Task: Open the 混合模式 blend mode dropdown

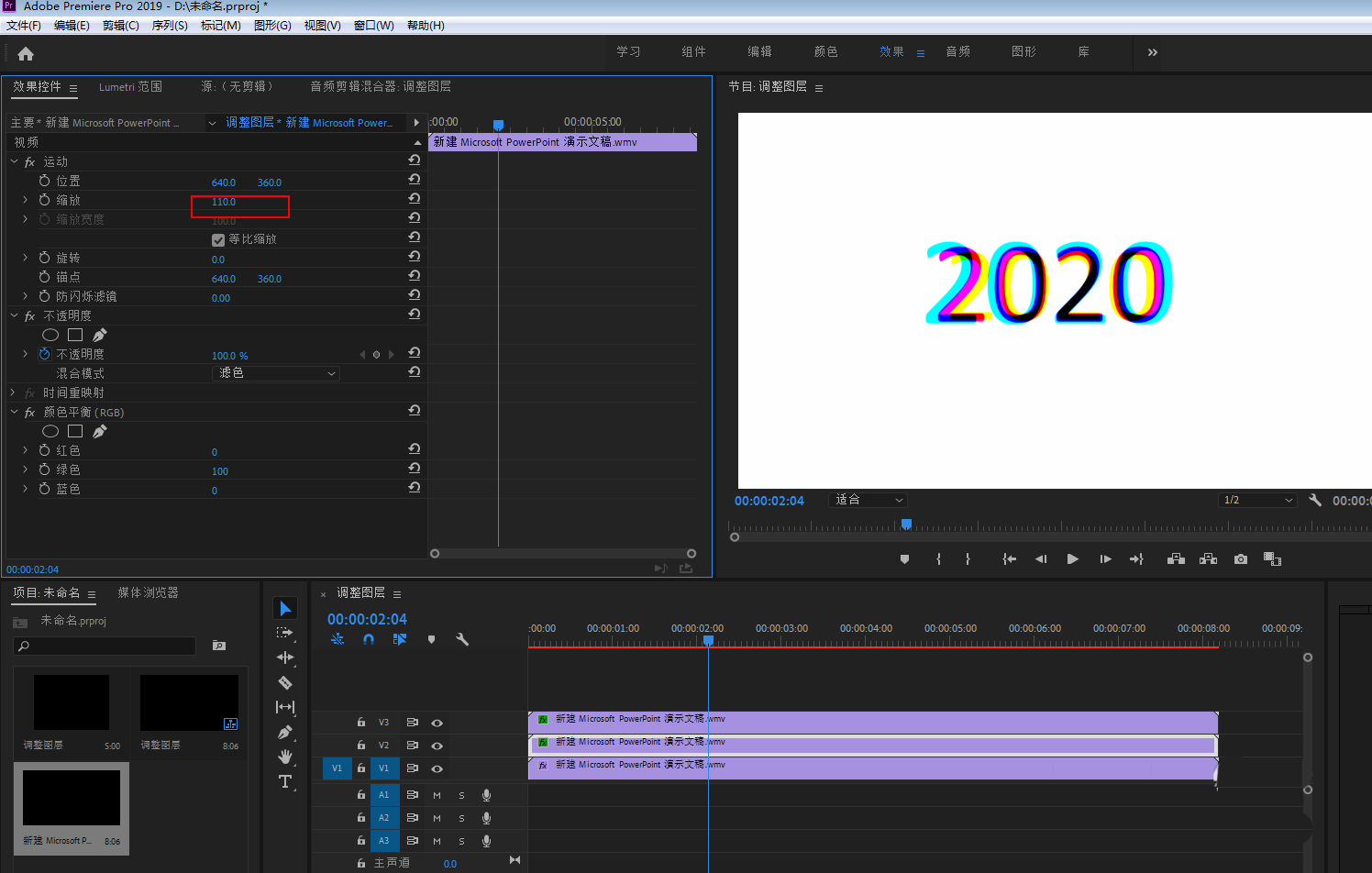Action: 276,373
